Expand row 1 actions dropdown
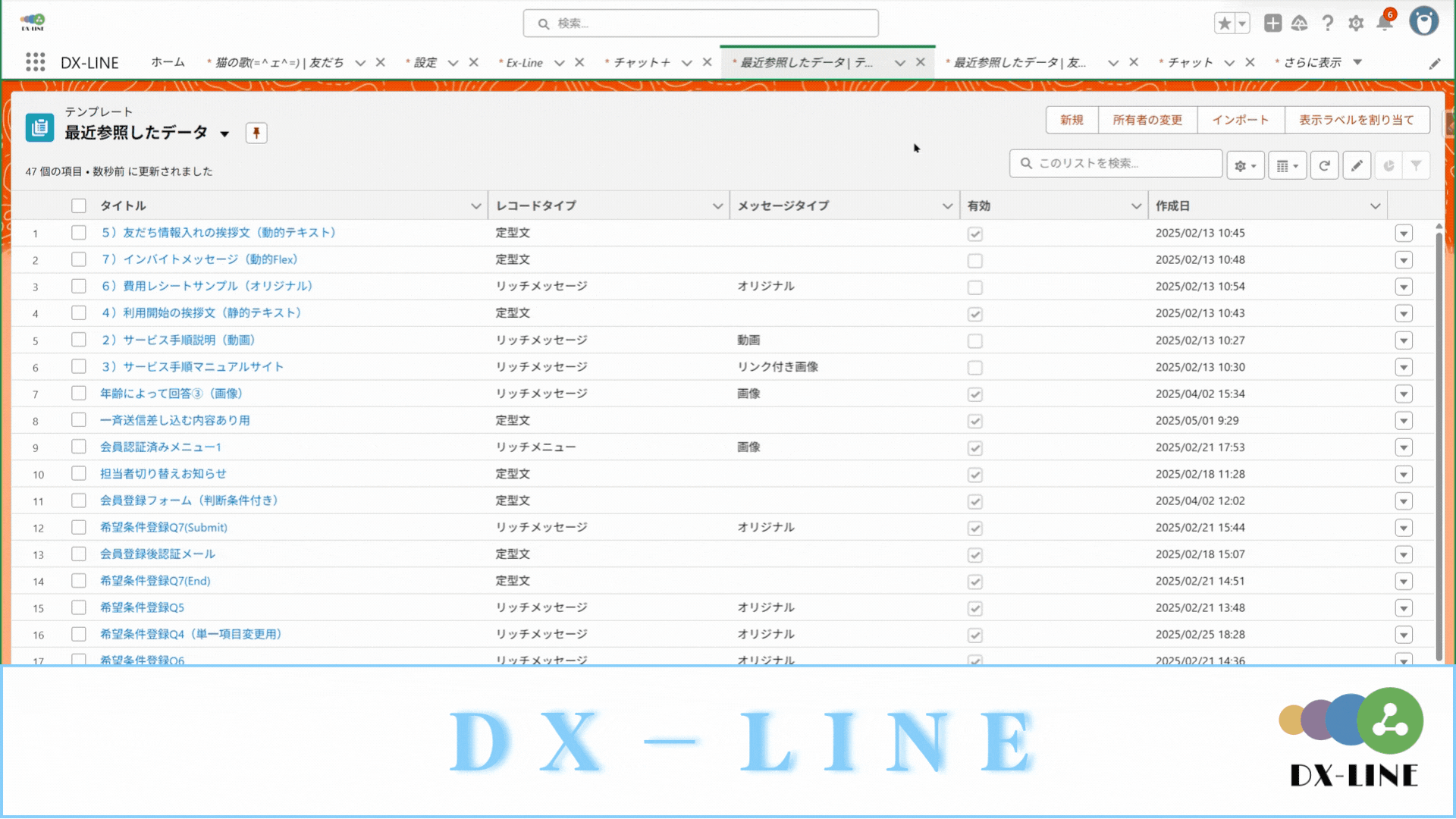Viewport: 1456px width, 819px height. tap(1404, 234)
